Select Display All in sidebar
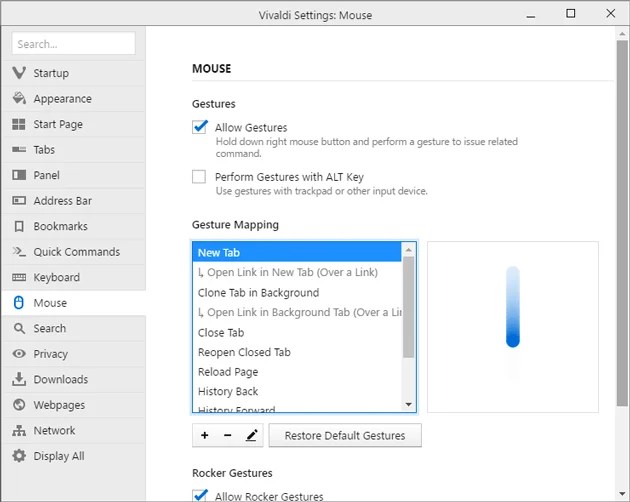The width and height of the screenshot is (630, 502). pos(74,456)
